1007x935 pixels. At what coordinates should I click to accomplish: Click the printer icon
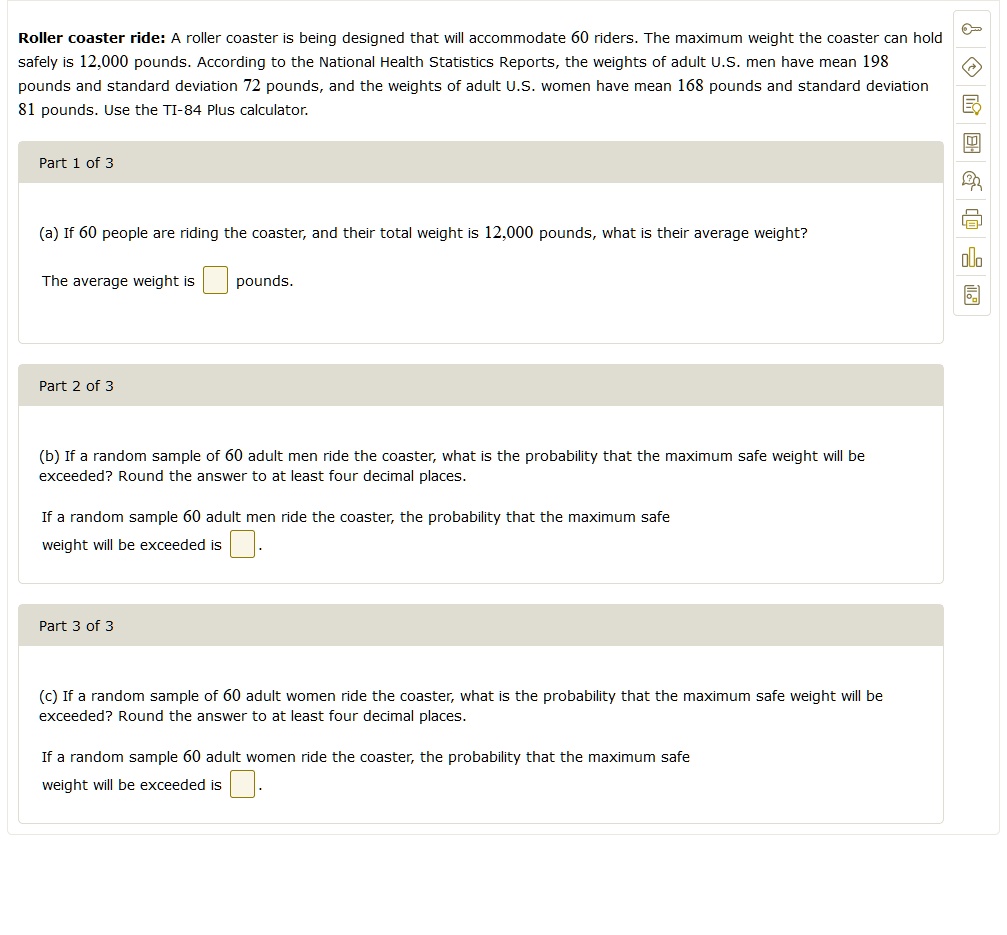coord(971,219)
